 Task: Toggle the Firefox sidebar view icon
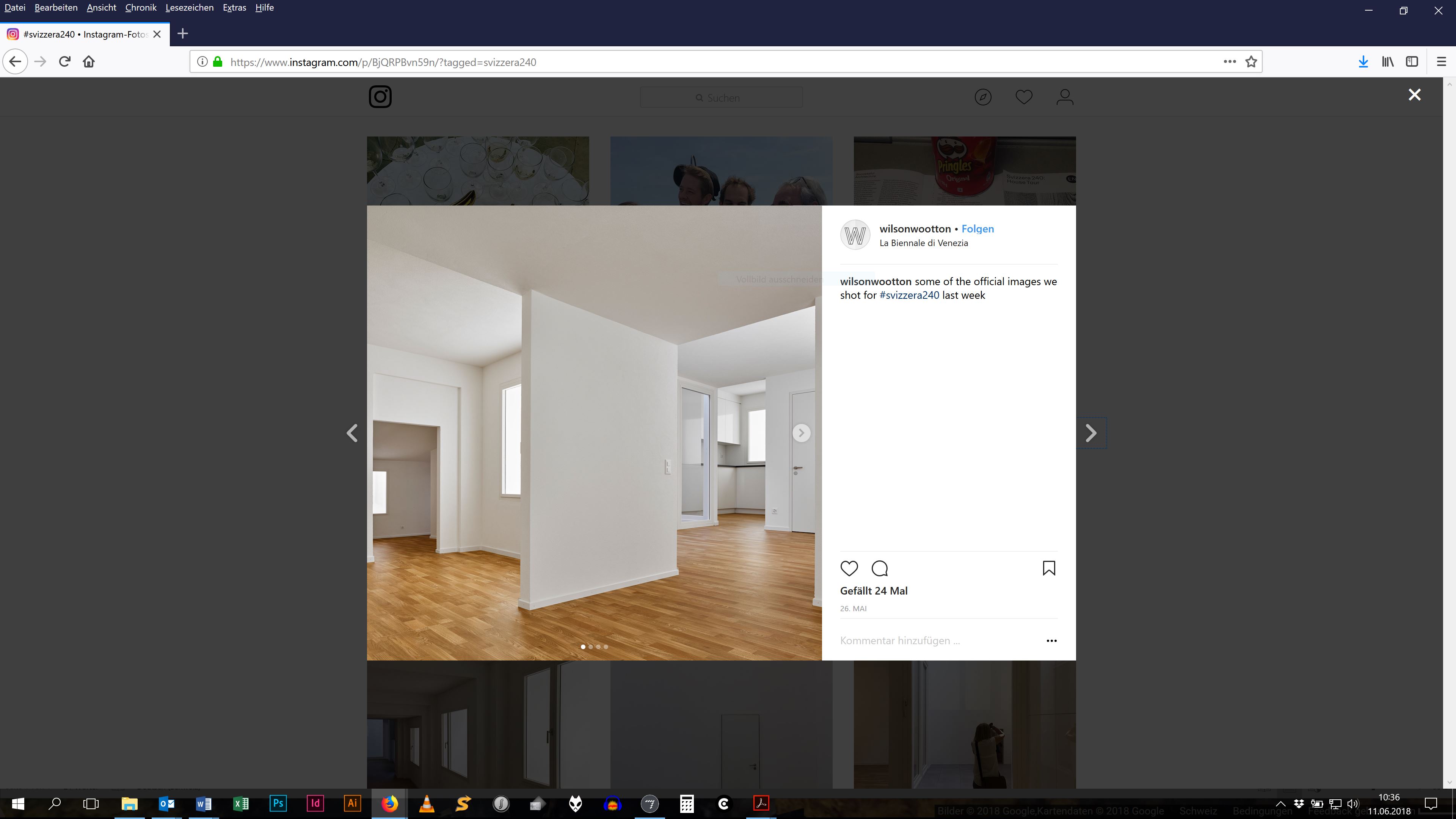click(x=1411, y=61)
